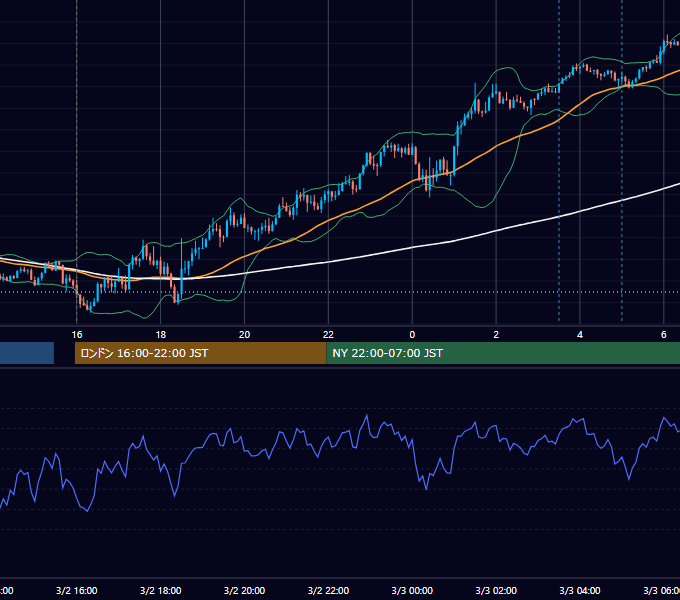Click the "3/3 02:00" timestamp on the bottom axis
The width and height of the screenshot is (680, 600).
point(496,590)
